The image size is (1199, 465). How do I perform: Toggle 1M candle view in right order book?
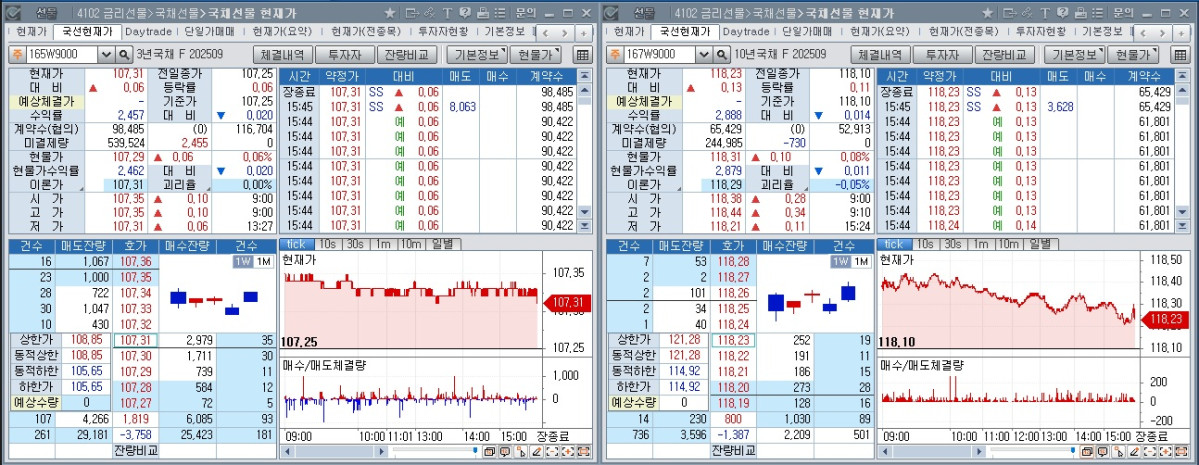tap(861, 262)
